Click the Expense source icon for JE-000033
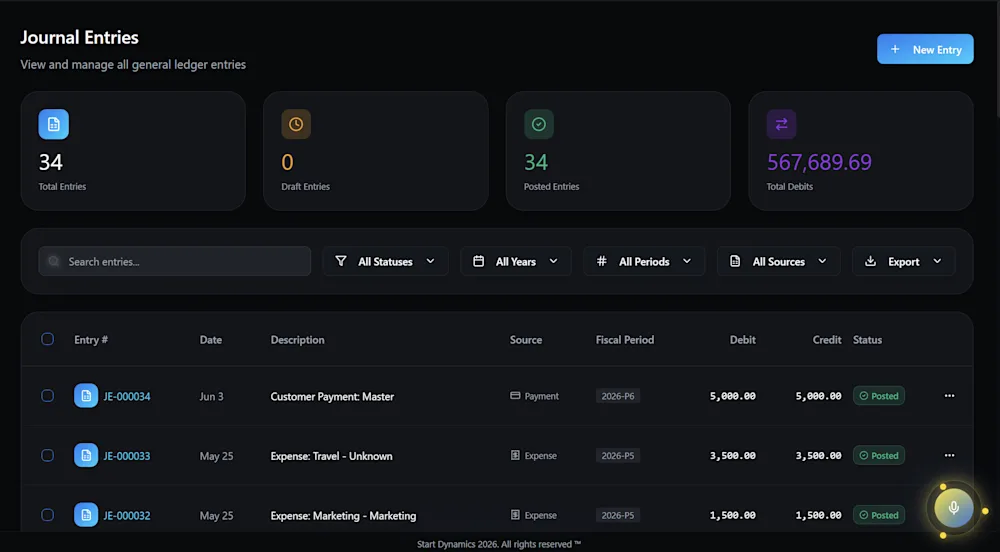Screen dimensions: 1000x552 click(515, 455)
